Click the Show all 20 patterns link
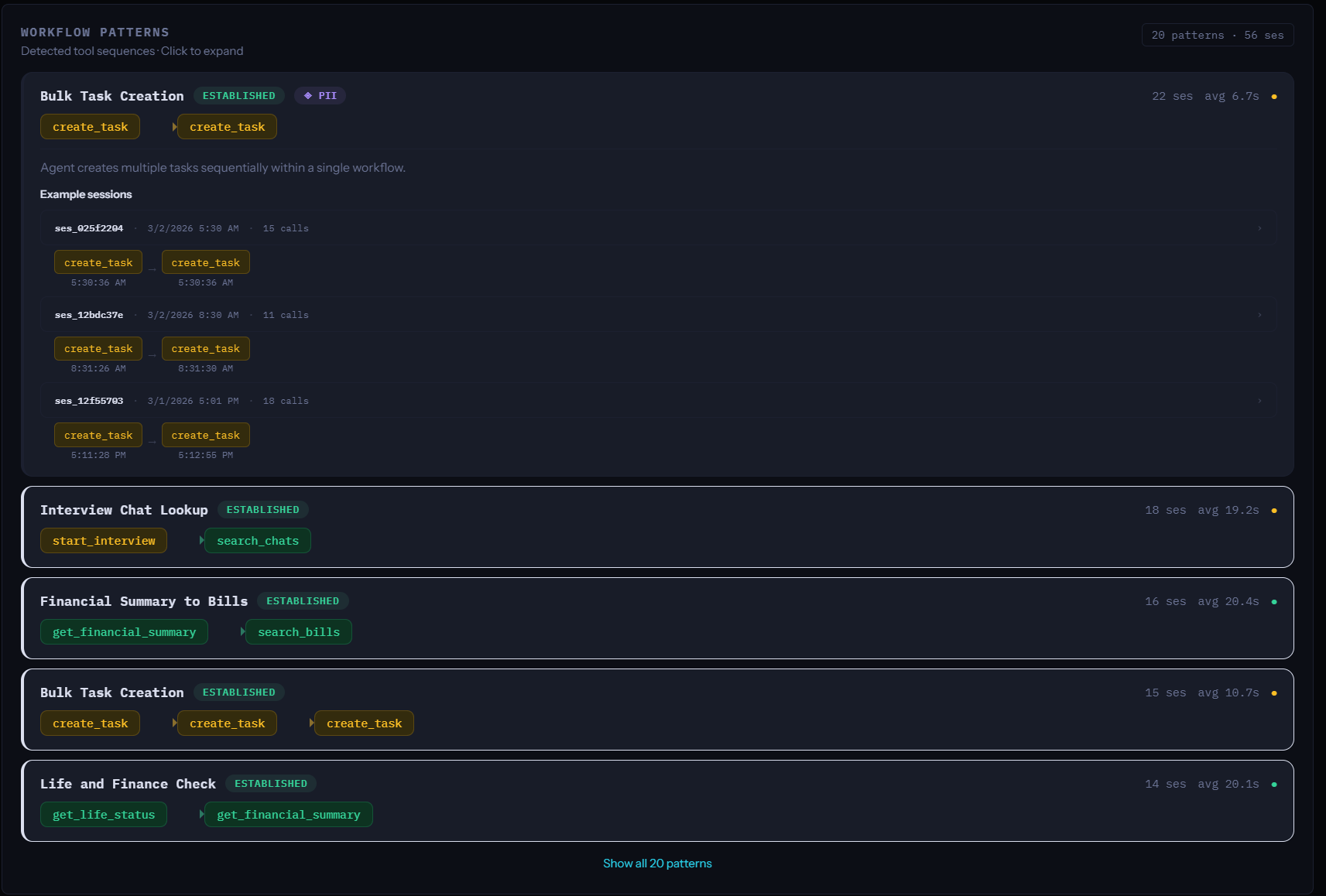1326x896 pixels. click(657, 863)
